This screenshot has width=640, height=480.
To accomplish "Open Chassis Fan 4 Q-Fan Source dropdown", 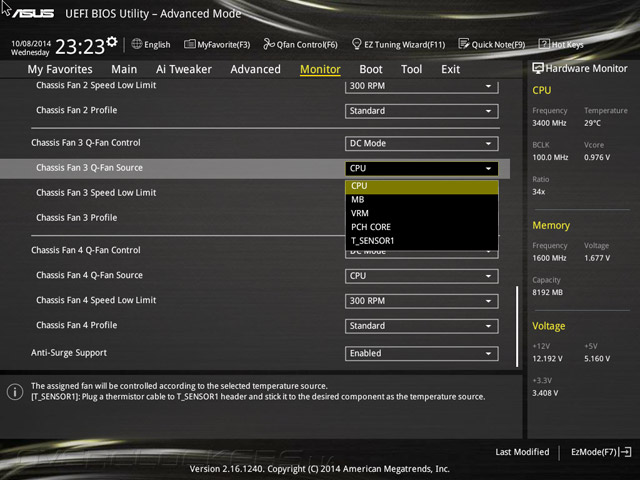I will [x=422, y=276].
